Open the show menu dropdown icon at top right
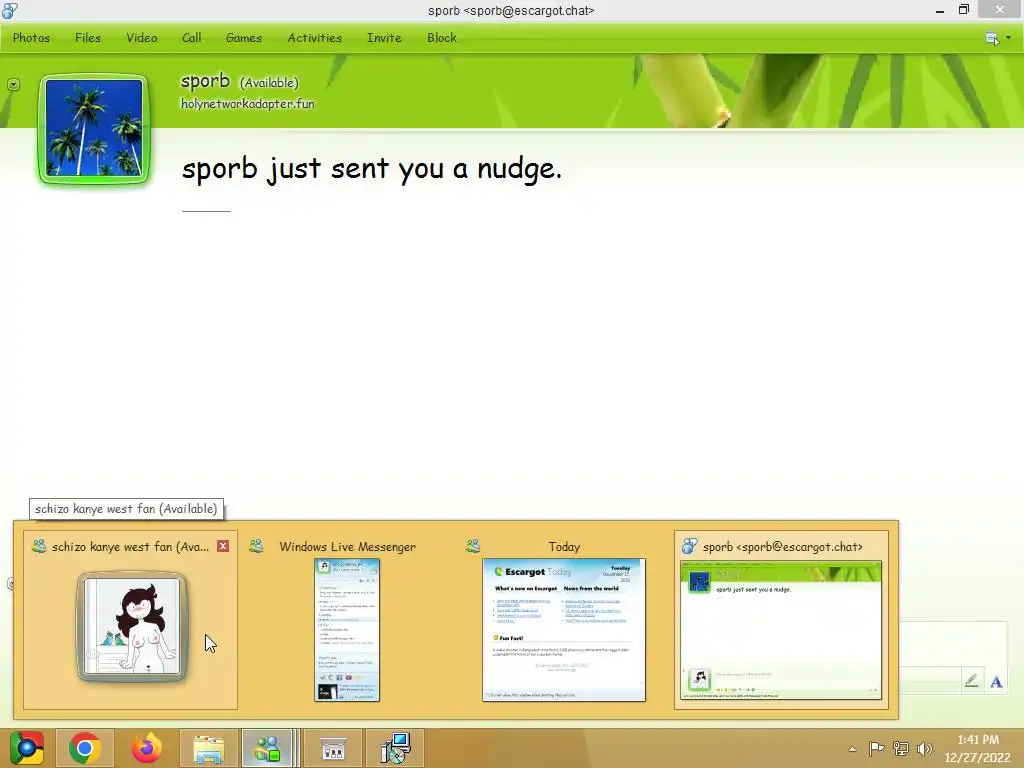The height and width of the screenshot is (768, 1024). 998,39
